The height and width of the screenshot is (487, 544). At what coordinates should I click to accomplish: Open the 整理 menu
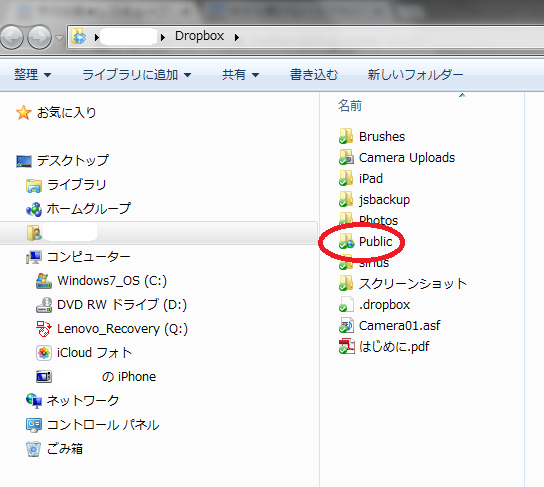coord(32,75)
